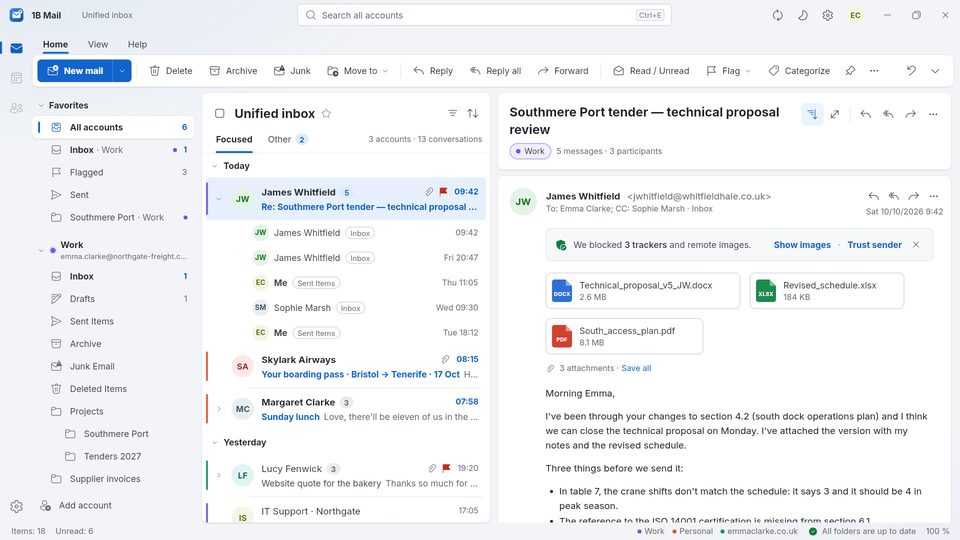Open the EC account avatar menu
The height and width of the screenshot is (540, 960).
tap(855, 15)
